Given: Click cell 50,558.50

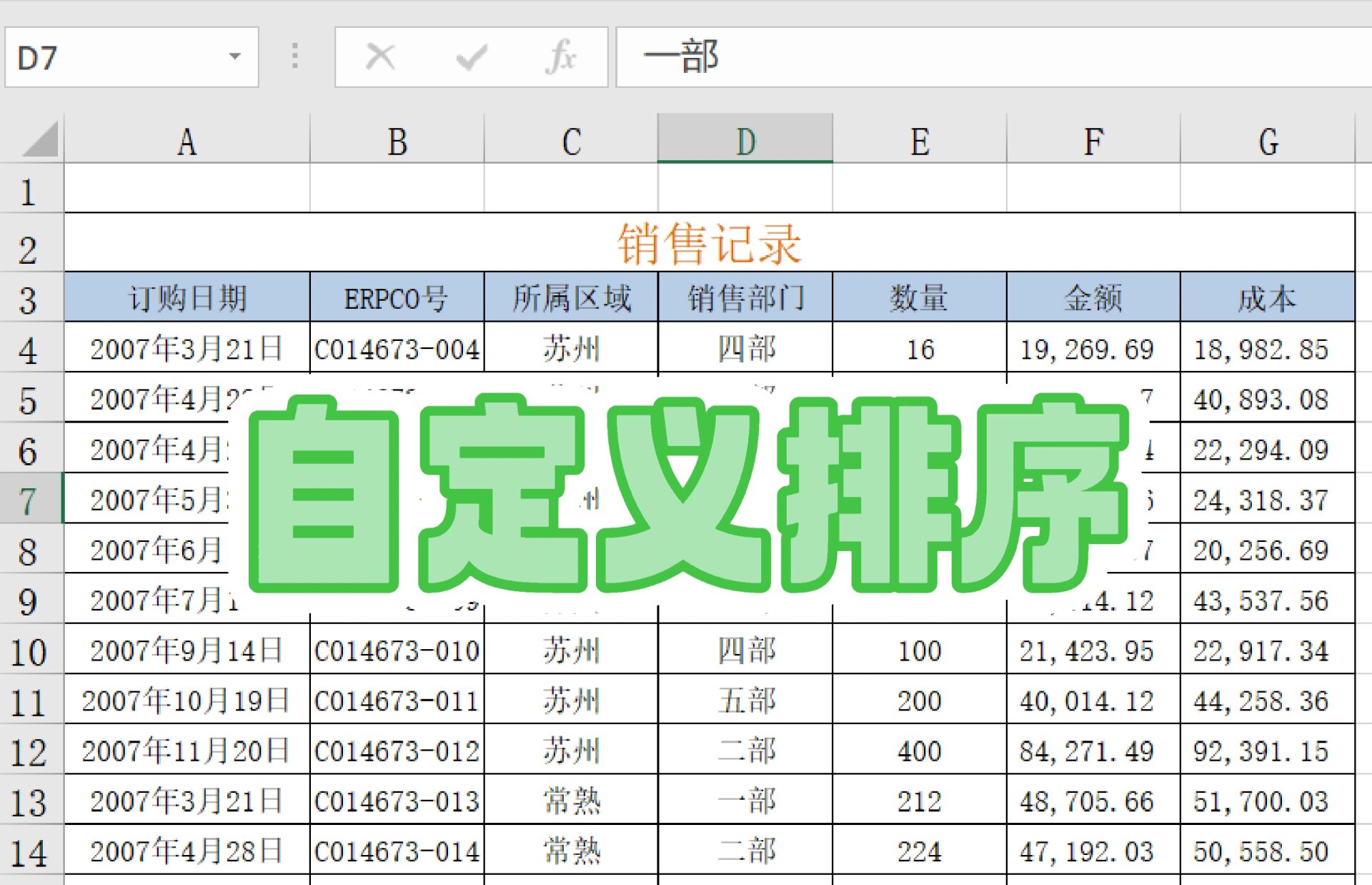Looking at the screenshot, I should click(1268, 851).
